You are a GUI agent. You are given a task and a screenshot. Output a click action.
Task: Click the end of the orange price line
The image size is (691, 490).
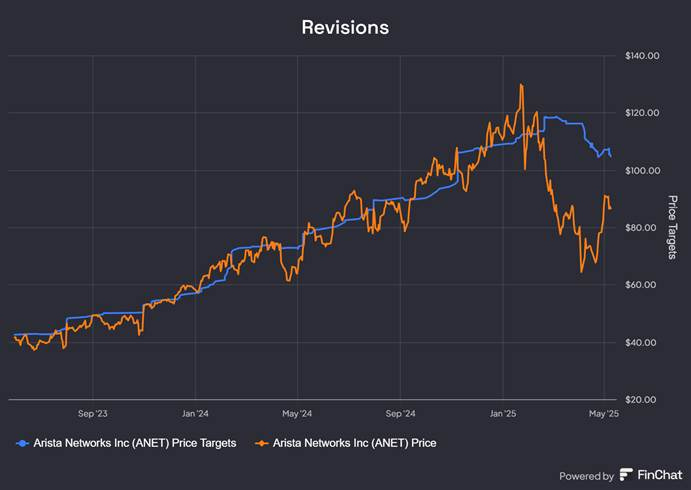click(x=610, y=209)
